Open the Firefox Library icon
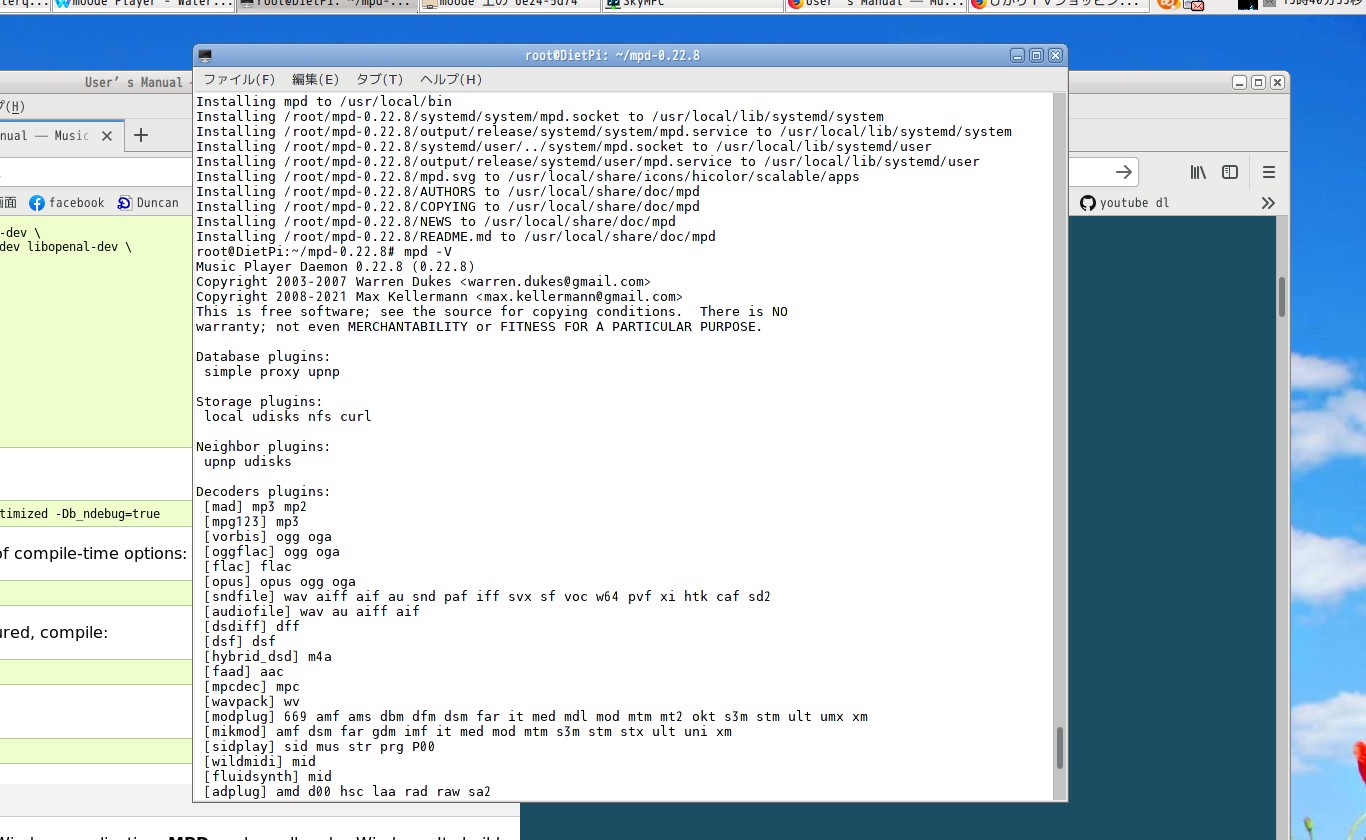 point(1197,172)
